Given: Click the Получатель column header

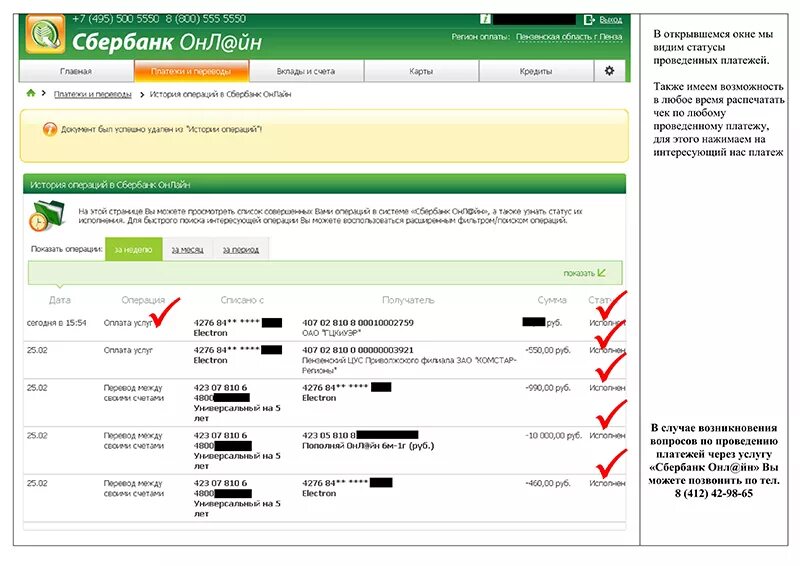Looking at the screenshot, I should (x=408, y=300).
